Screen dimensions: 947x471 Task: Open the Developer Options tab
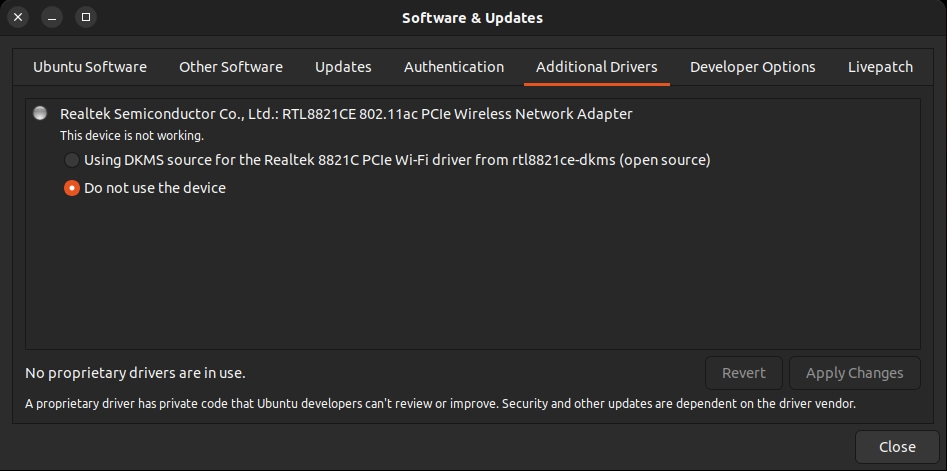click(x=753, y=67)
